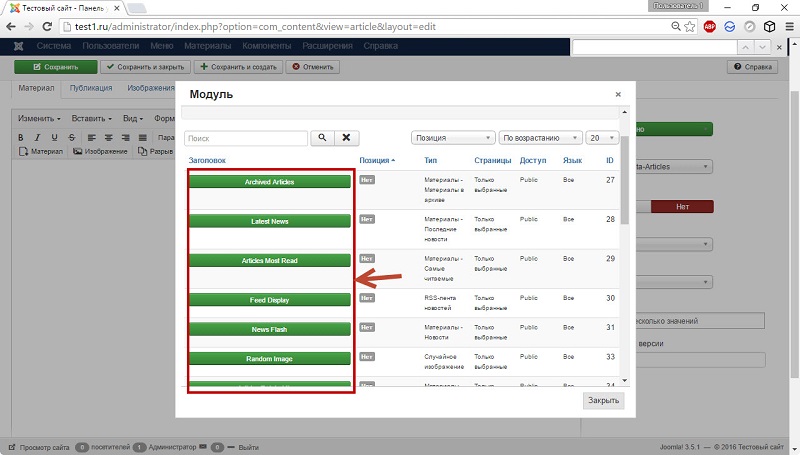The image size is (800, 455).
Task: Close the Module dialog with the × icon
Action: 618,94
